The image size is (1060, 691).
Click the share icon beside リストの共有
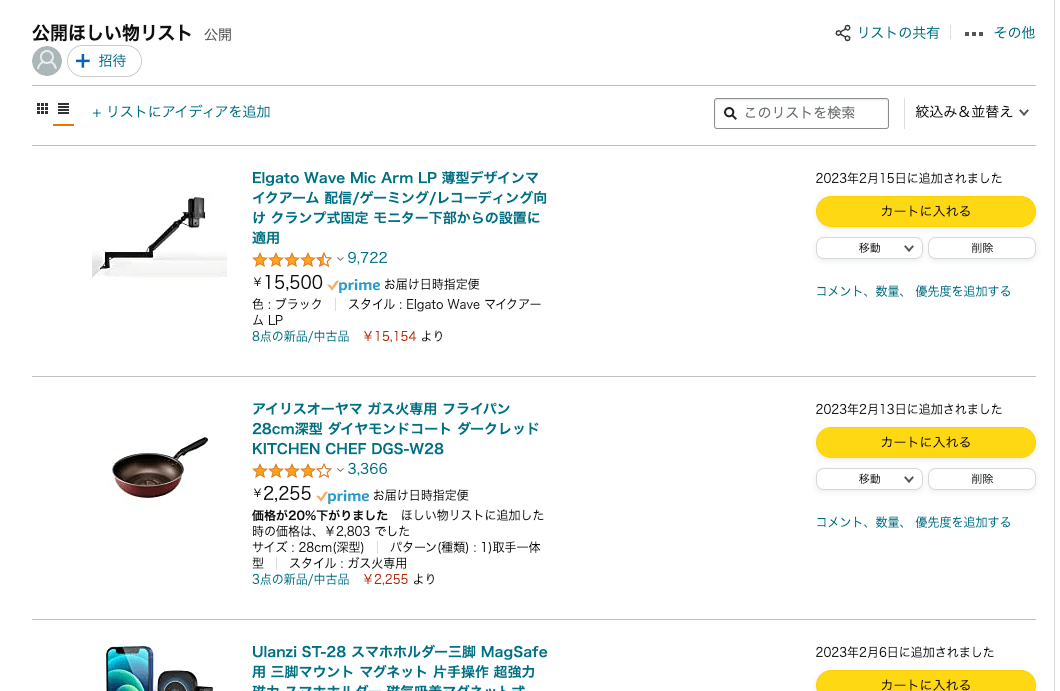pos(843,33)
